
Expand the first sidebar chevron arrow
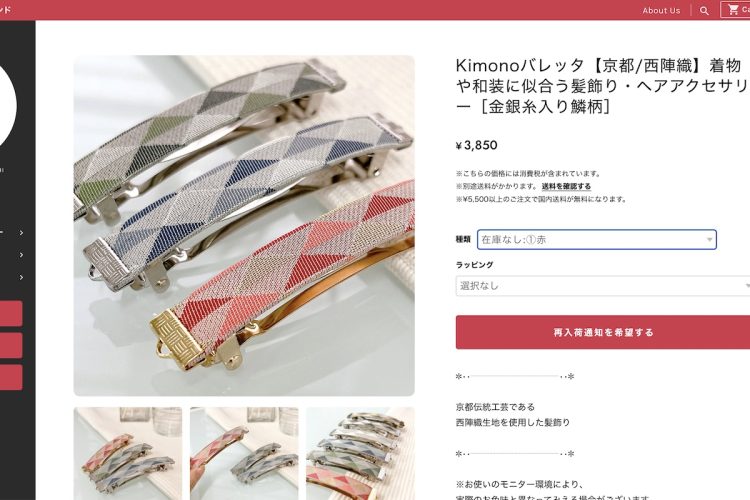pyautogui.click(x=21, y=233)
